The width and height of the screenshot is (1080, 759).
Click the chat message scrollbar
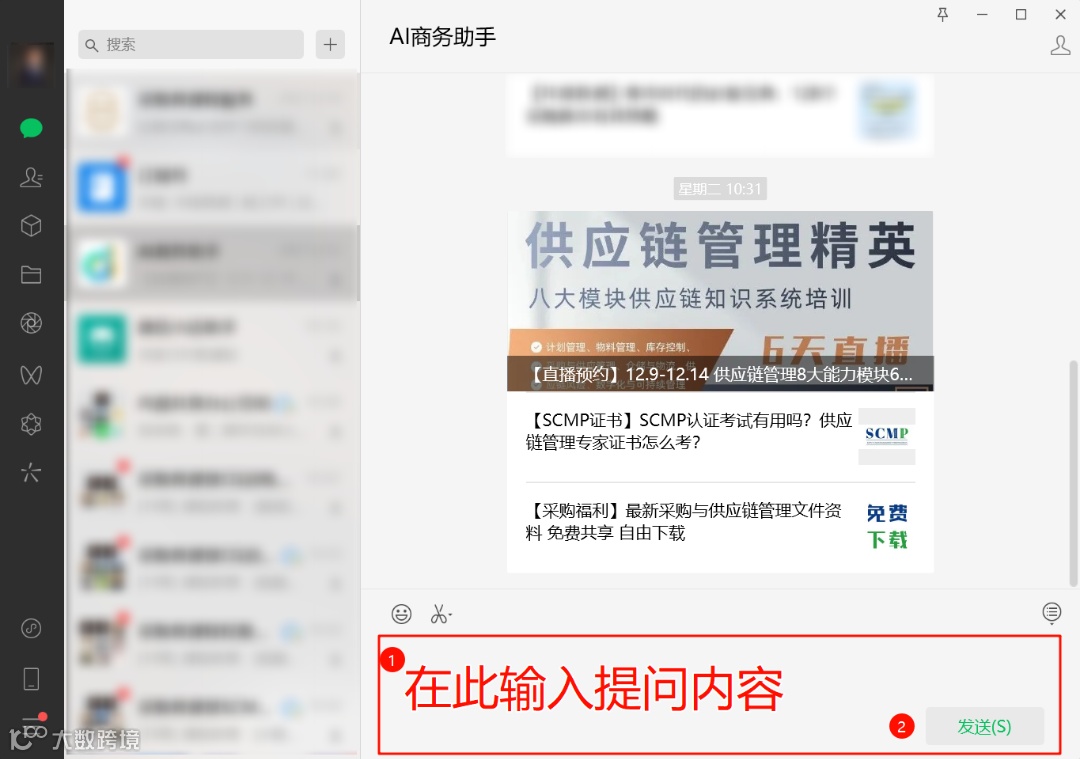(1073, 473)
